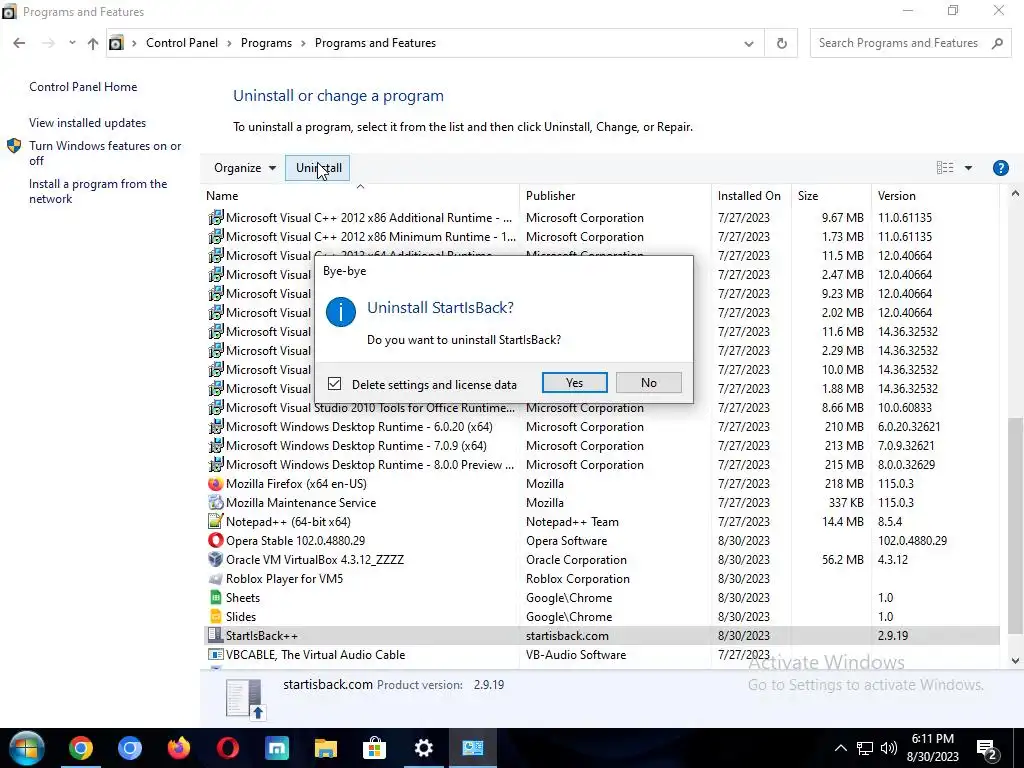The image size is (1024, 768).
Task: Select Microsoft Windows Desktop Runtime 6.0.20 row
Action: pos(602,427)
